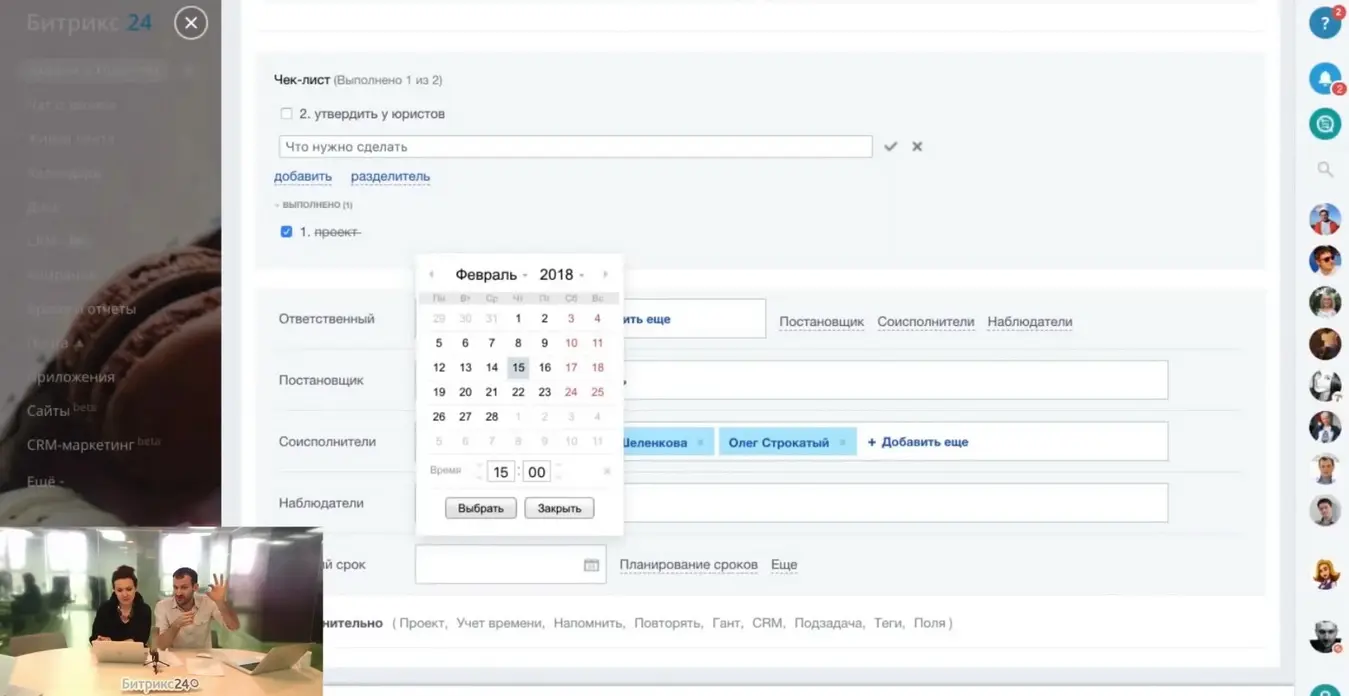Screen dimensions: 1349x696
Task: Open the notifications bell icon
Action: [1324, 78]
